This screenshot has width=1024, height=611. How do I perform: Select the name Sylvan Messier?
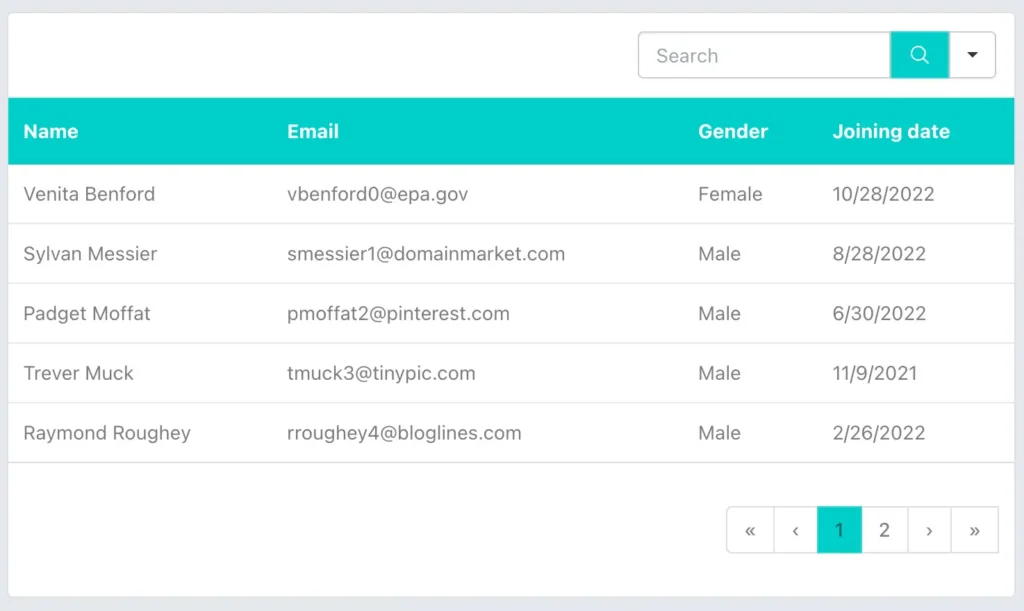point(90,254)
